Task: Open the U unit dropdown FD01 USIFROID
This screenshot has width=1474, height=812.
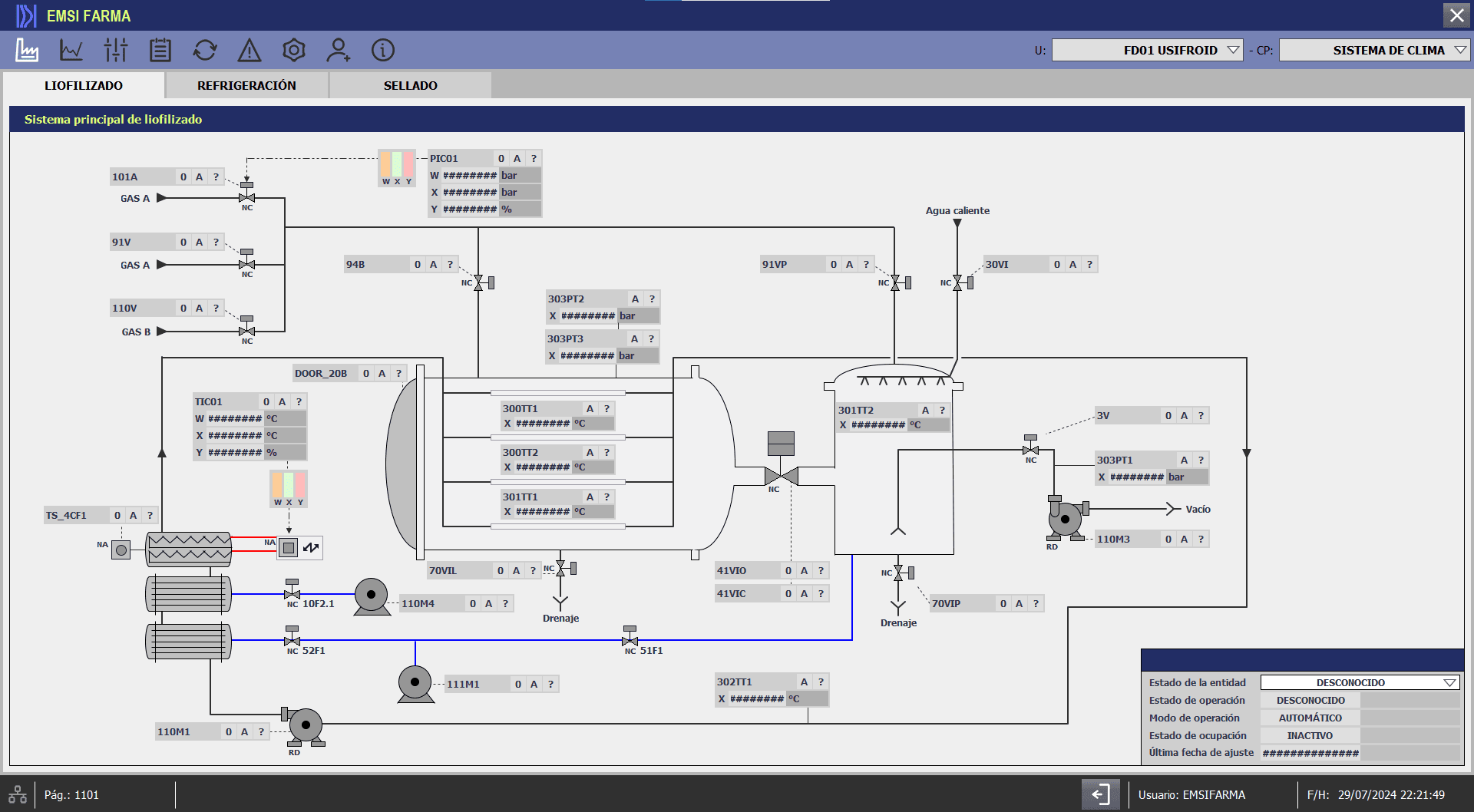Action: [1147, 50]
